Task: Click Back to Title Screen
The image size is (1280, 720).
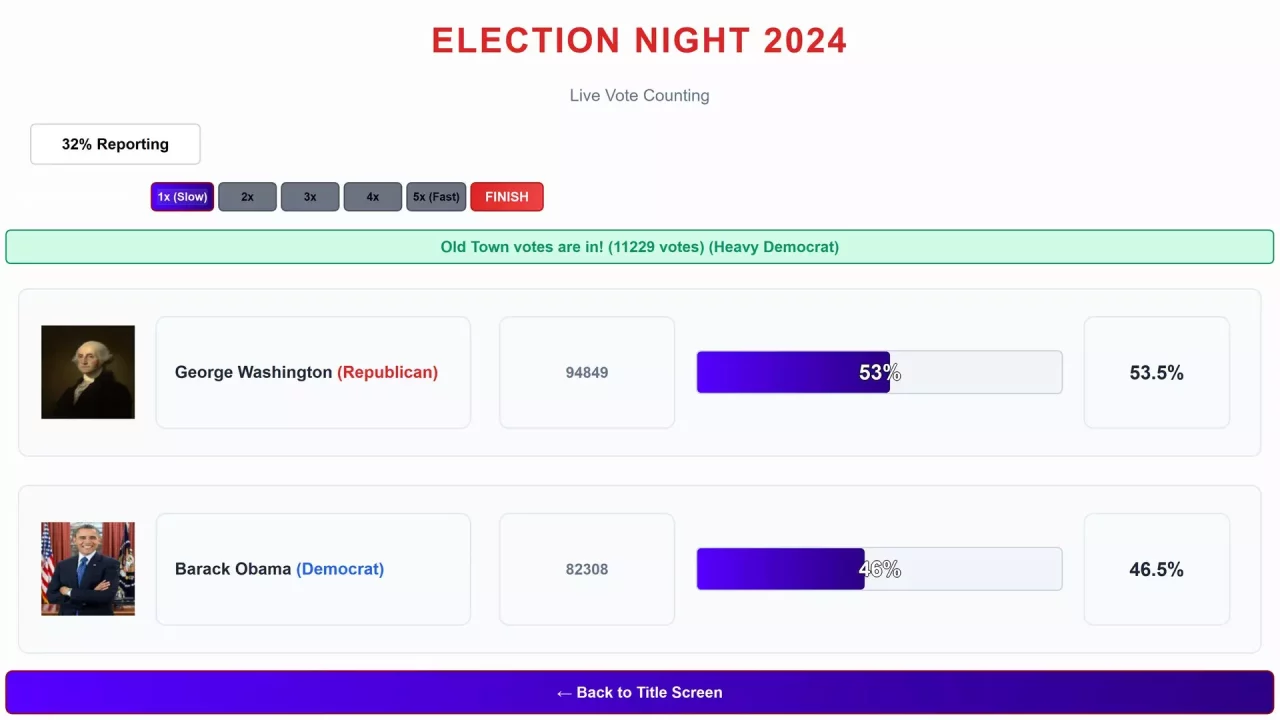Action: 640,692
